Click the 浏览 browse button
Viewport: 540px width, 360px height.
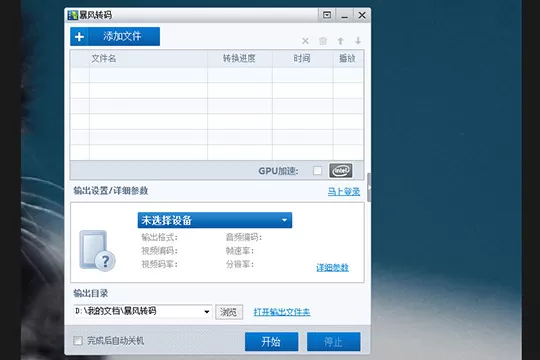(229, 312)
